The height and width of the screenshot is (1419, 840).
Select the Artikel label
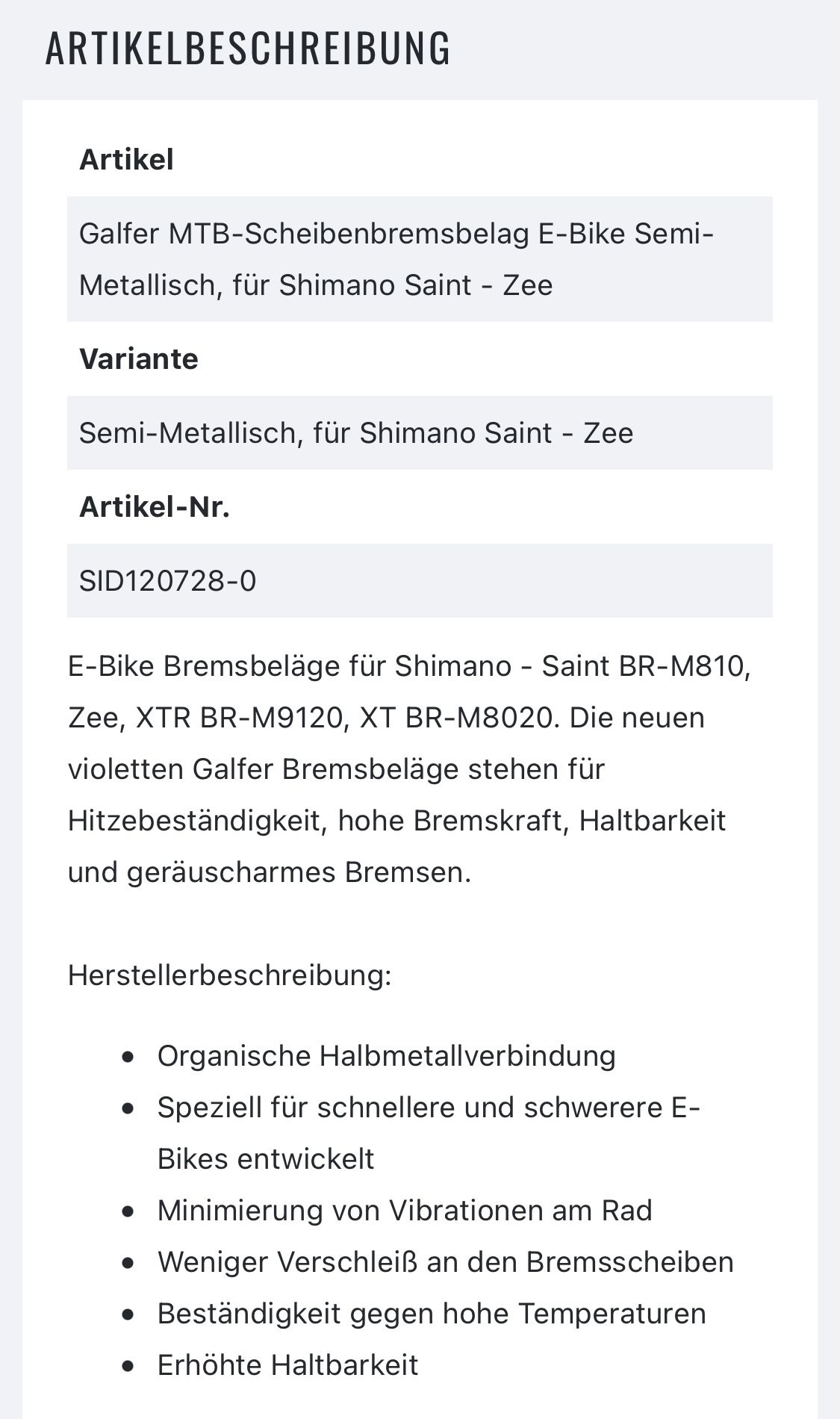126,160
